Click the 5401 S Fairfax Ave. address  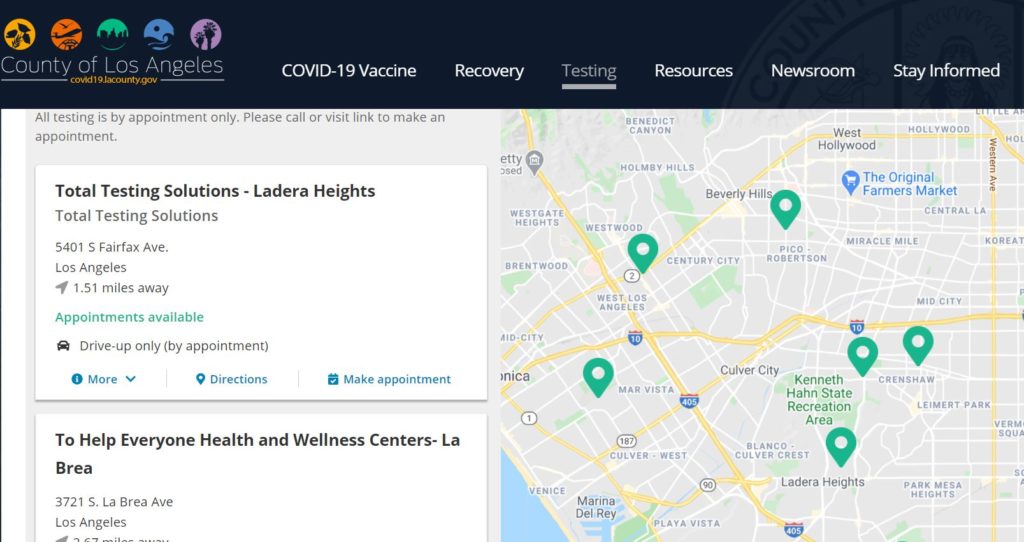tap(112, 247)
